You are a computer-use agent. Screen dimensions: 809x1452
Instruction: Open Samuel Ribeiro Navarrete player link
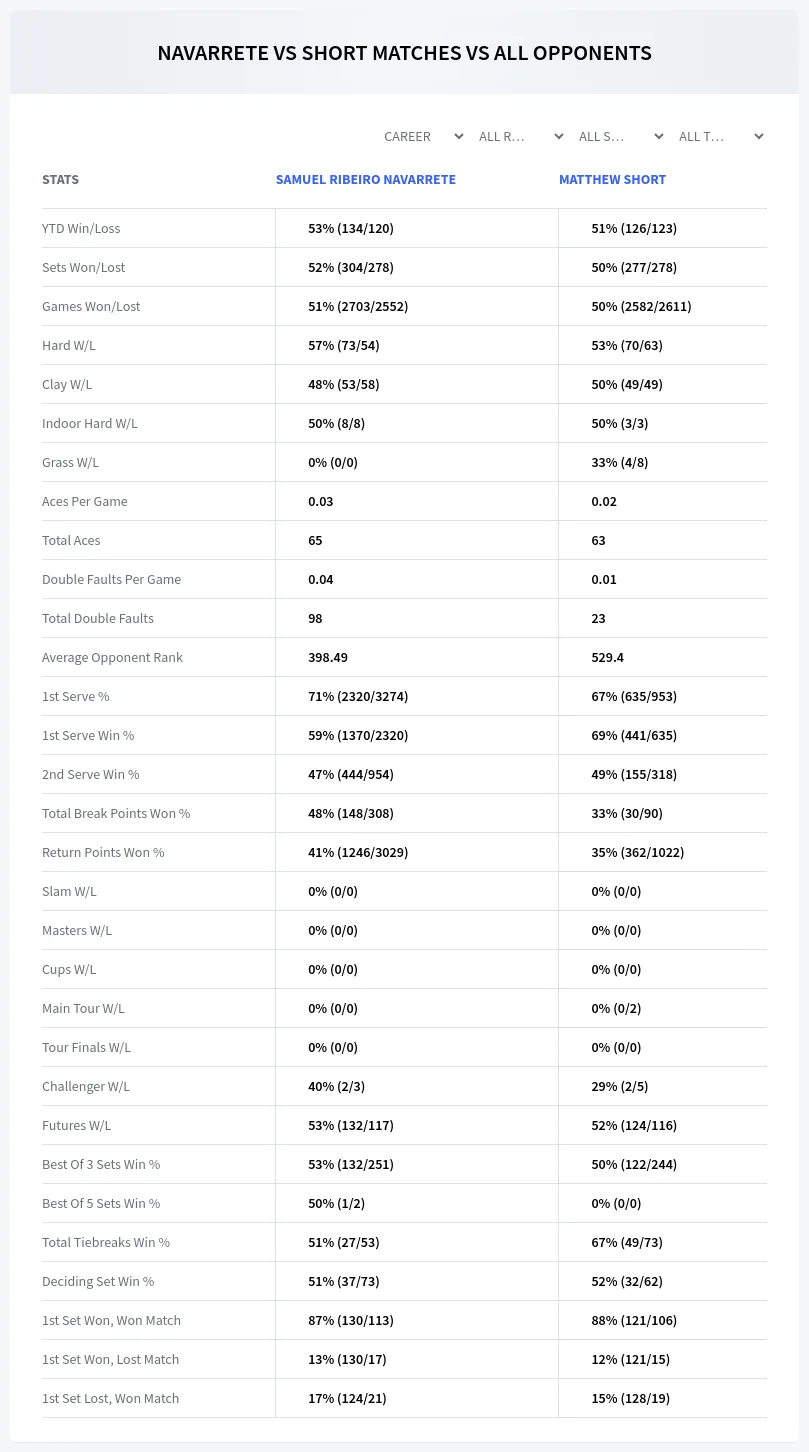coord(366,179)
